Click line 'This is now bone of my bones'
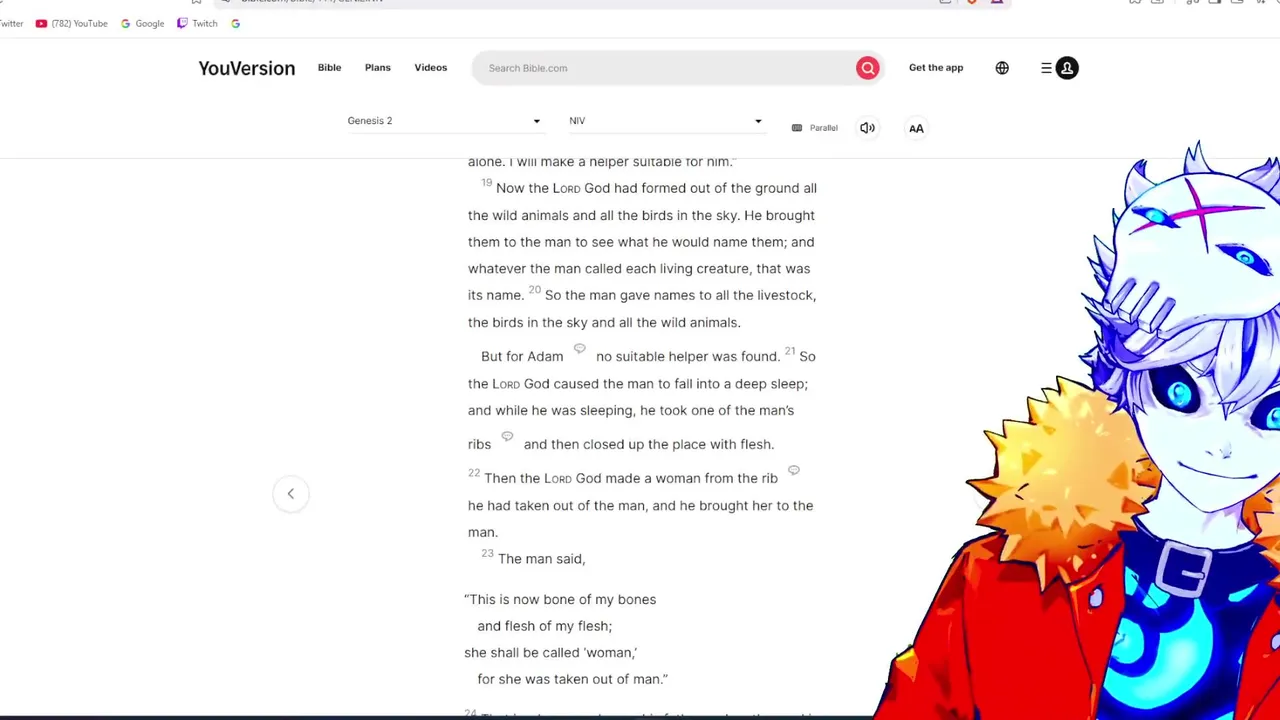Viewport: 1280px width, 720px height. point(560,599)
